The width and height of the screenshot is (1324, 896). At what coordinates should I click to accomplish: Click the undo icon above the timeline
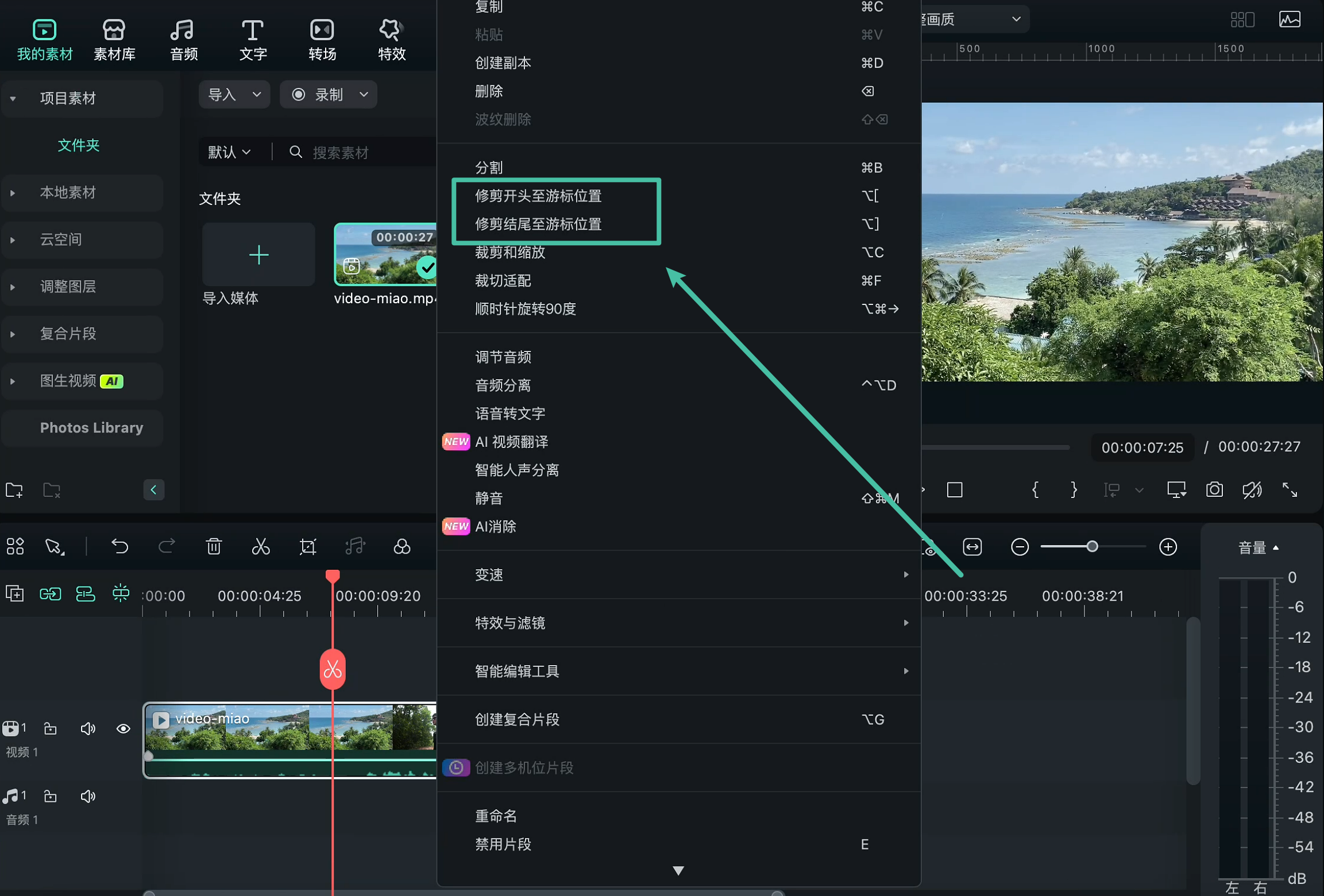point(119,546)
